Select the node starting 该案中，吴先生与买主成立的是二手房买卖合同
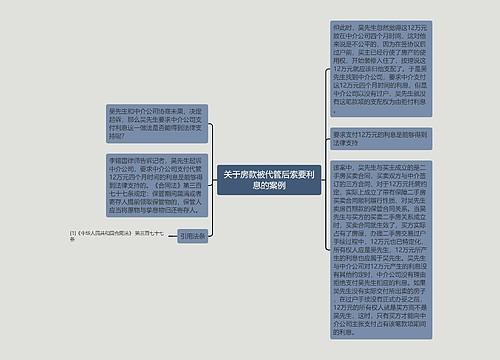Viewport: 500px width, 360px height. point(381,250)
